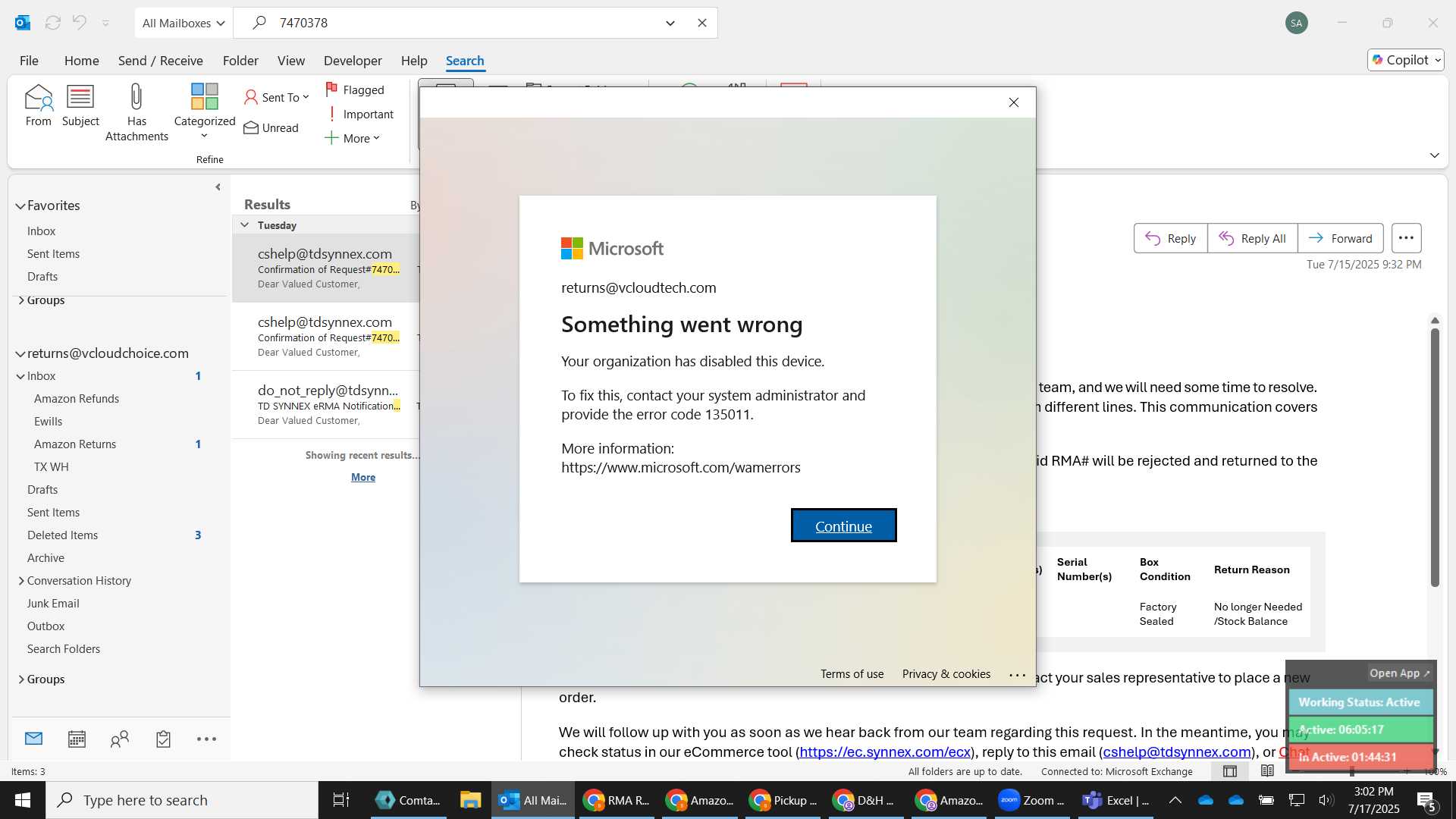Filter results by Important
The height and width of the screenshot is (819, 1456).
click(x=359, y=114)
